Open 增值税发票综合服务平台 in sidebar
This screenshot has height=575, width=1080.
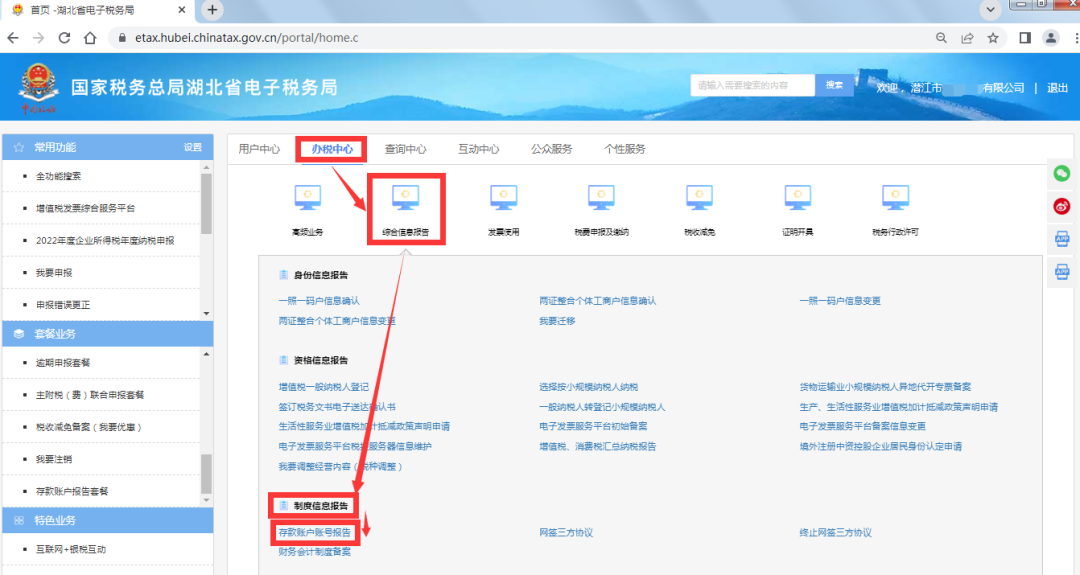tap(85, 208)
